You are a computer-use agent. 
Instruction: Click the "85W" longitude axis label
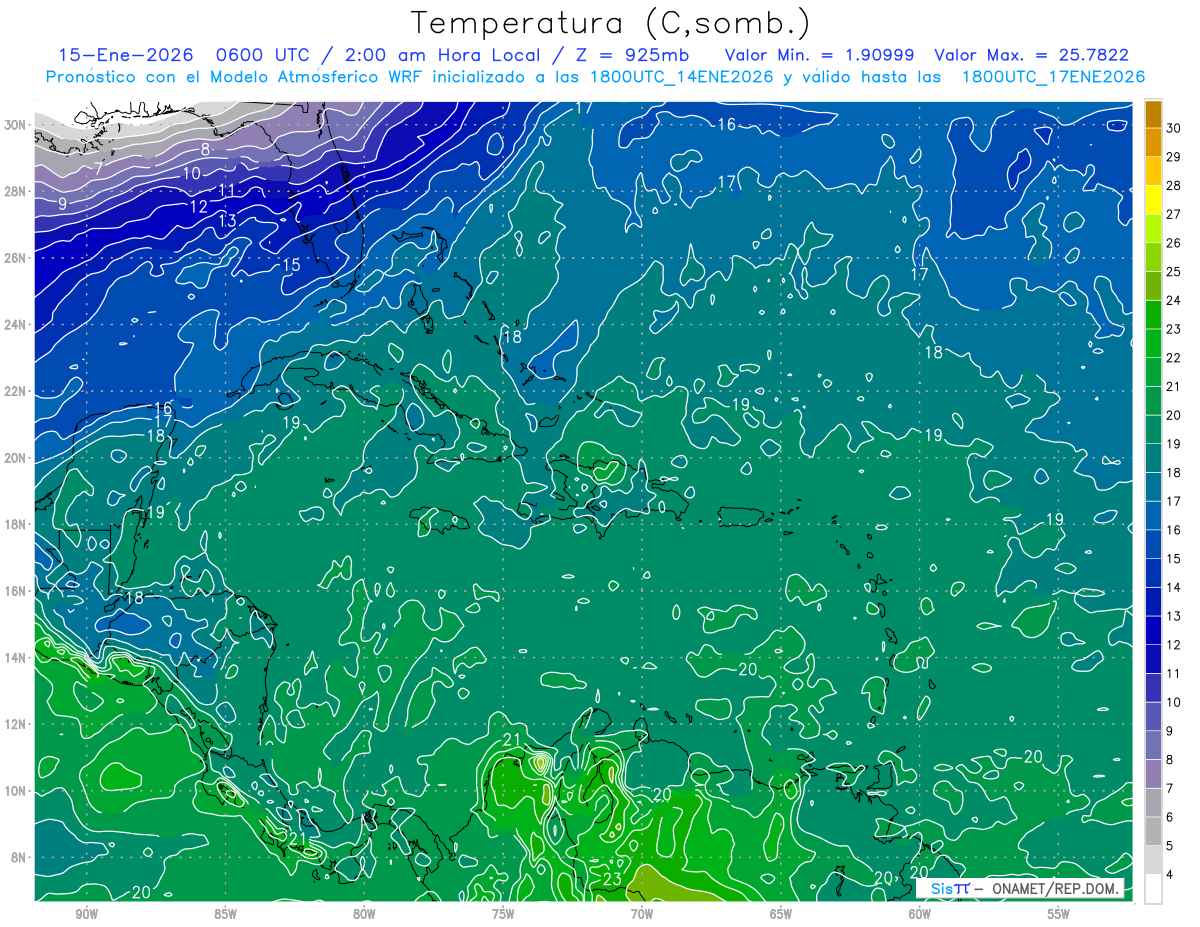[225, 914]
